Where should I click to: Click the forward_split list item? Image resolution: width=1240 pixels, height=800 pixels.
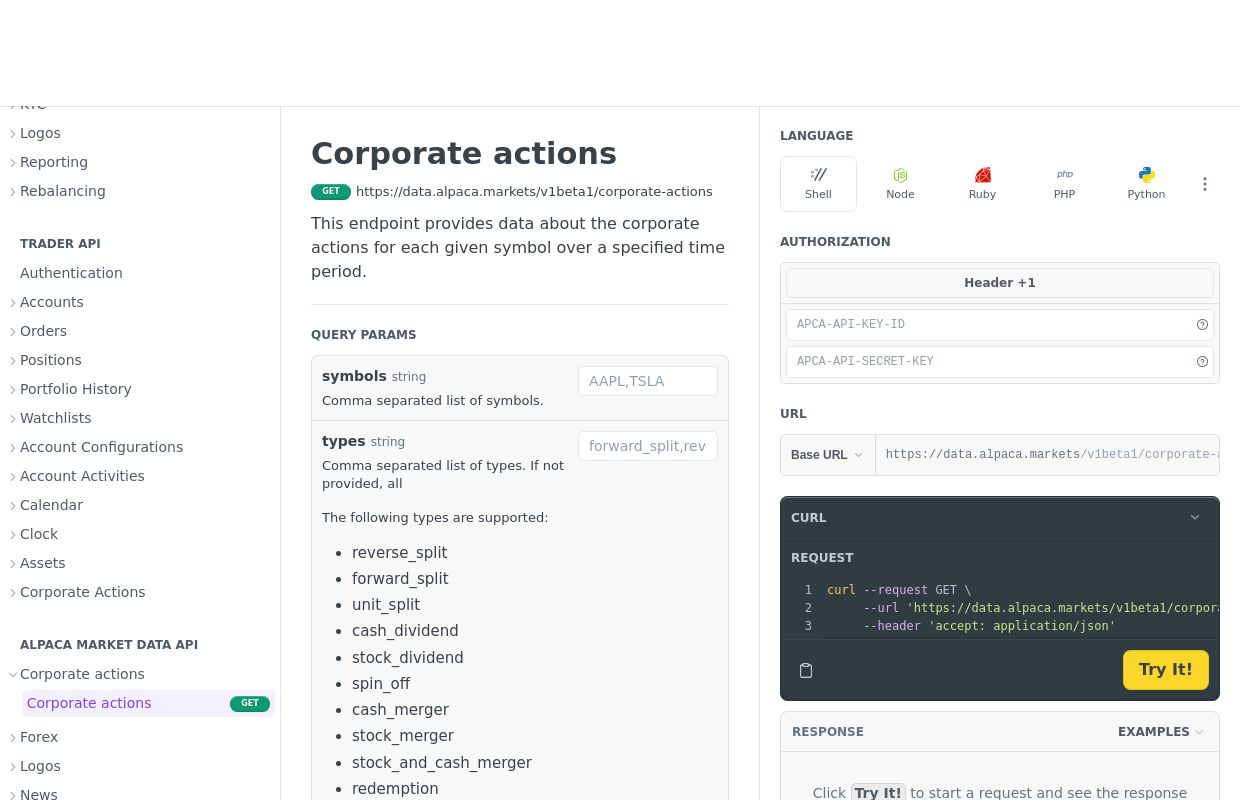pyautogui.click(x=400, y=579)
